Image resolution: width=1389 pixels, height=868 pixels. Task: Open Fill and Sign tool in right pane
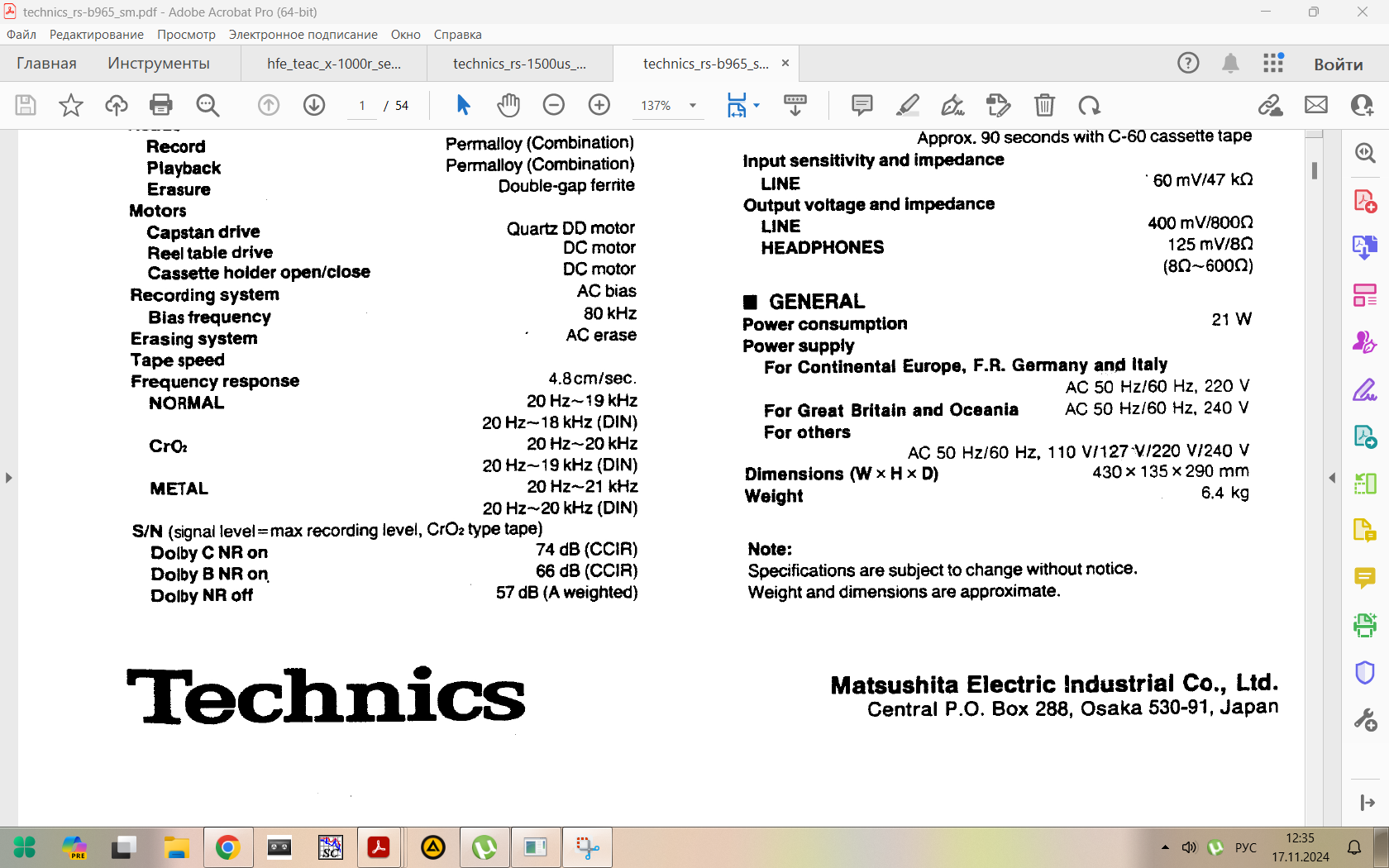click(1365, 389)
